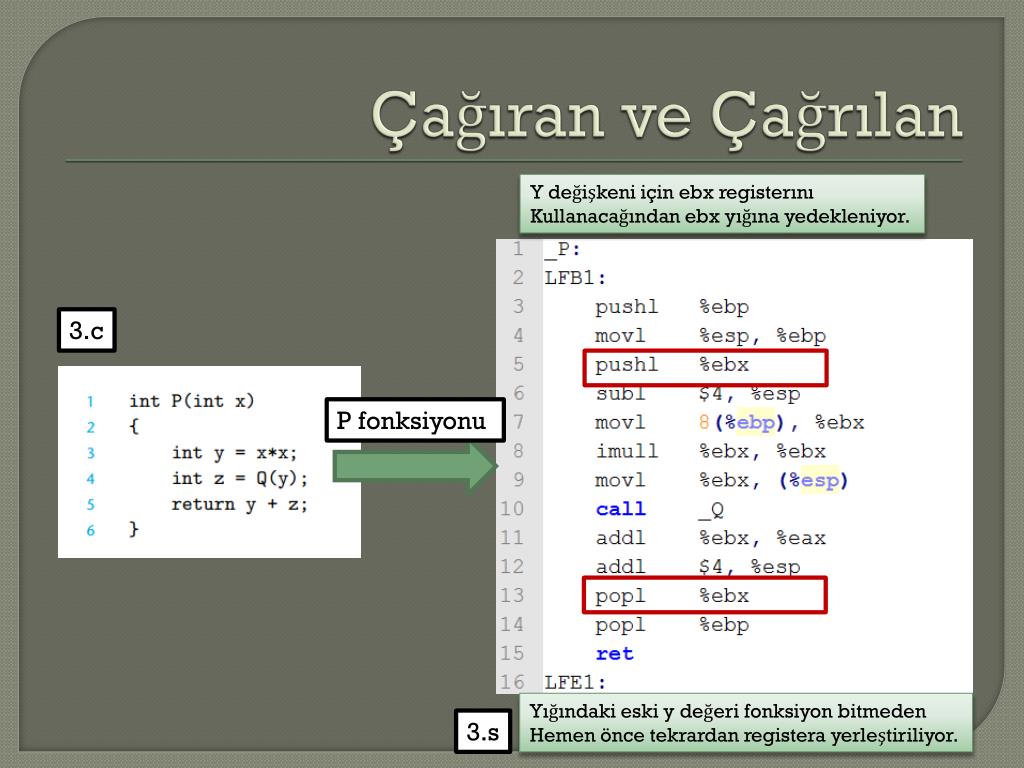The image size is (1024, 768).
Task: Click the instruction "movl 8(%ebp), %ebx"
Action: [729, 423]
